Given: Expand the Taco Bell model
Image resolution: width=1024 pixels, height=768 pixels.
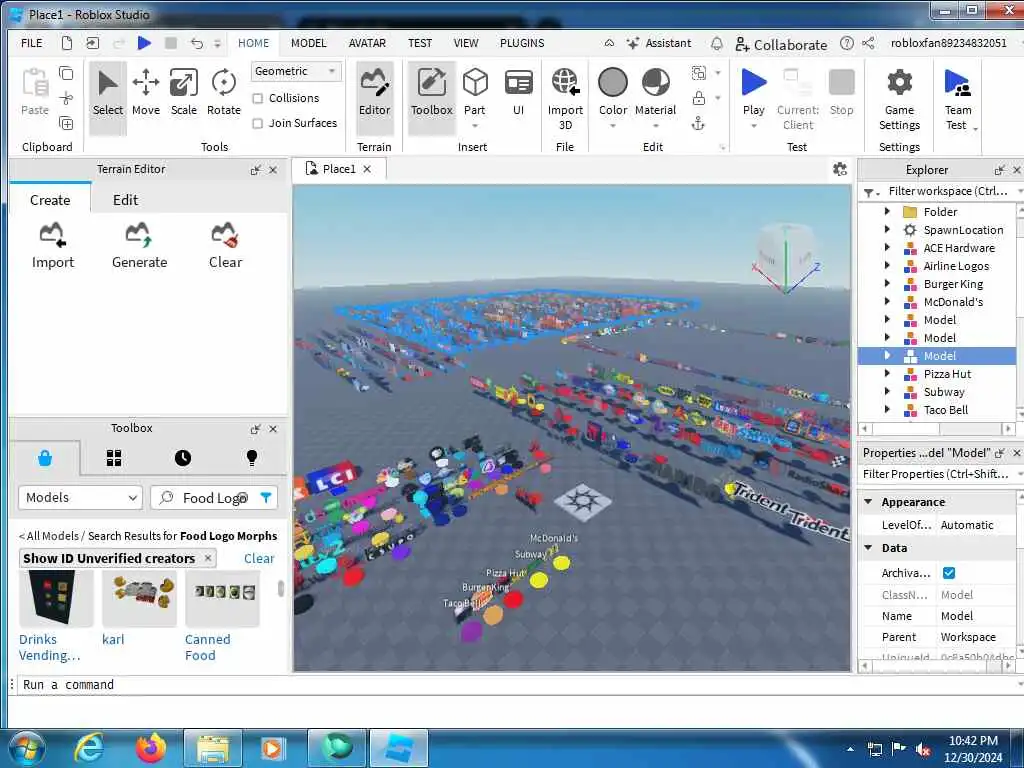Looking at the screenshot, I should click(x=887, y=409).
